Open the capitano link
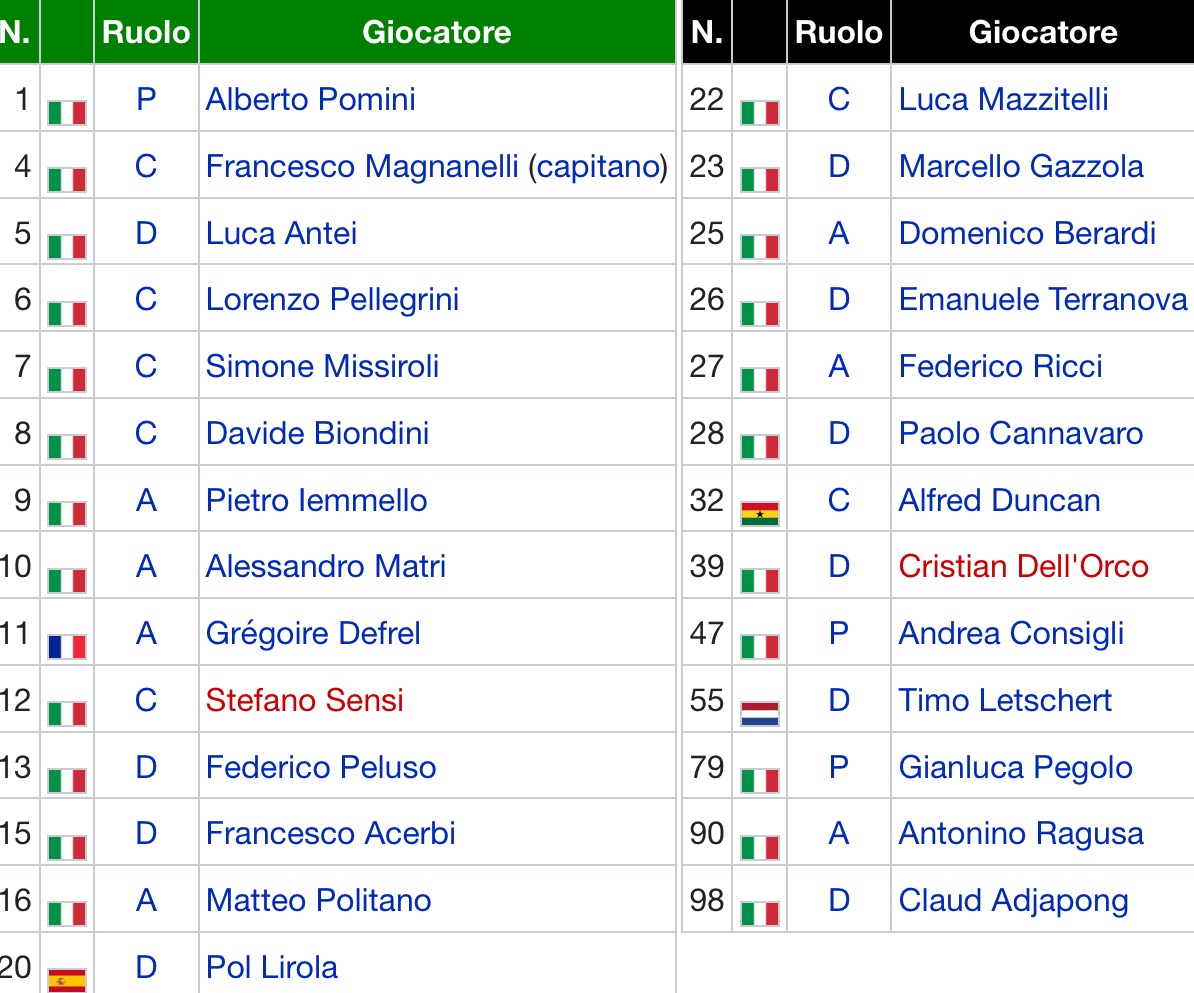This screenshot has width=1194, height=993. pyautogui.click(x=598, y=166)
